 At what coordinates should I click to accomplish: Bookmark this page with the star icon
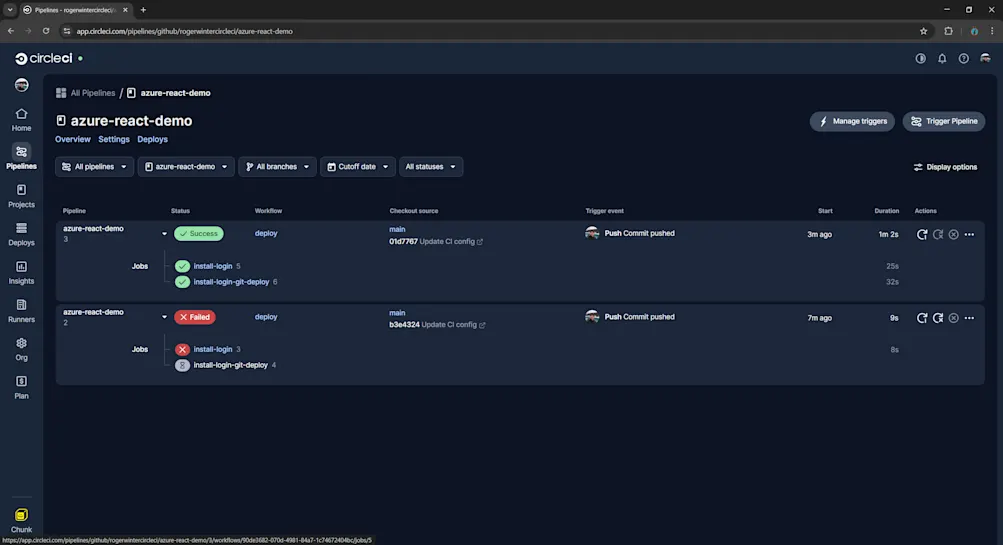click(923, 31)
